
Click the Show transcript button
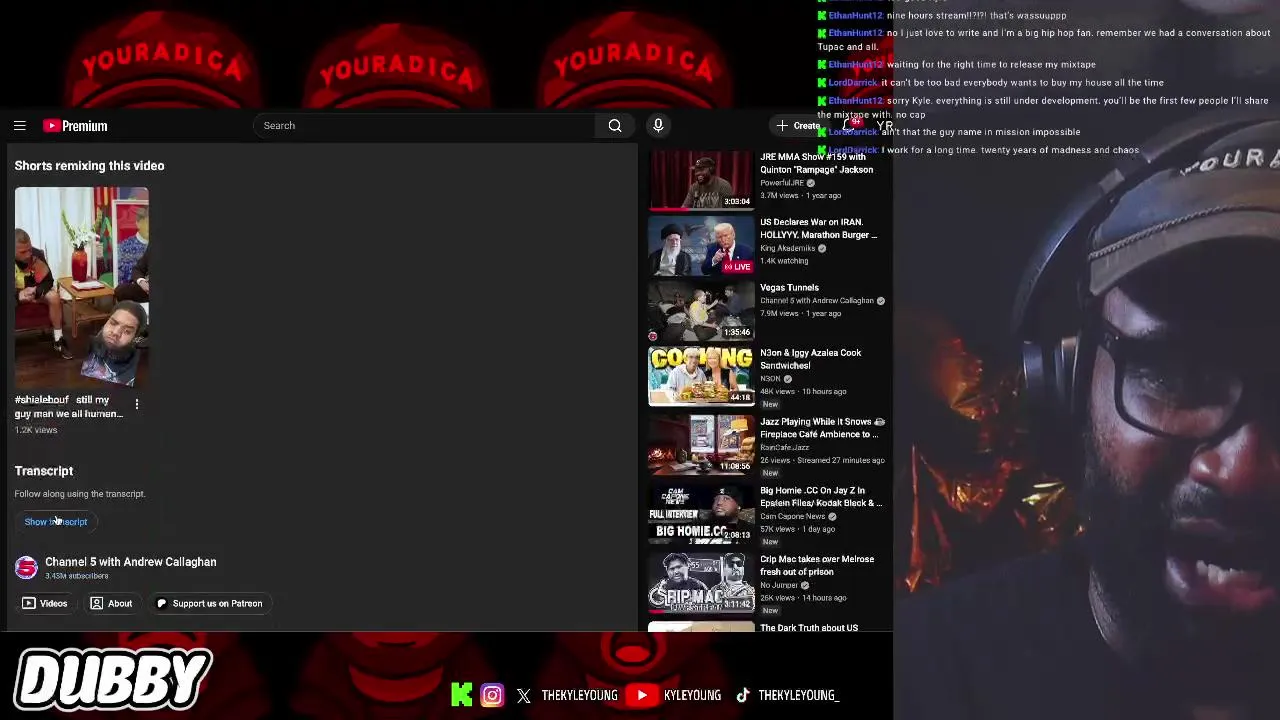[x=56, y=522]
